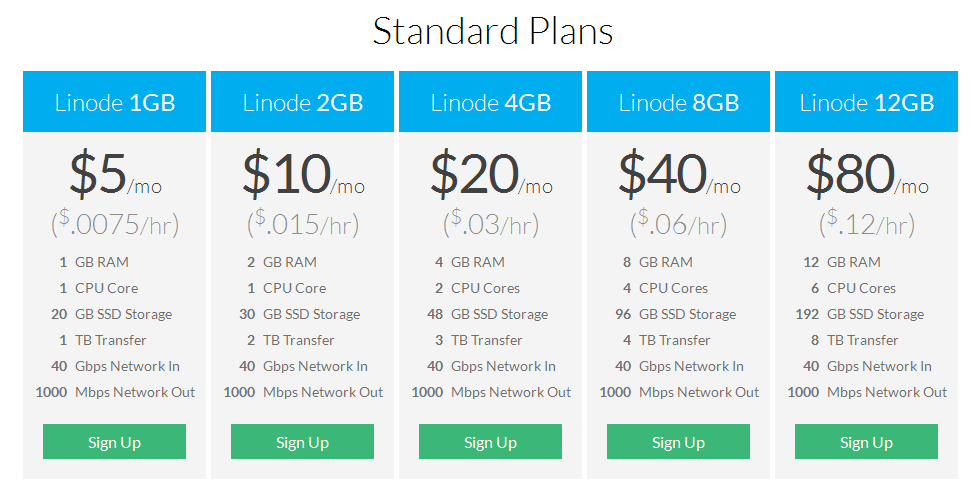Click the $.12/hr hourly rate
Image resolution: width=973 pixels, height=489 pixels.
point(867,223)
